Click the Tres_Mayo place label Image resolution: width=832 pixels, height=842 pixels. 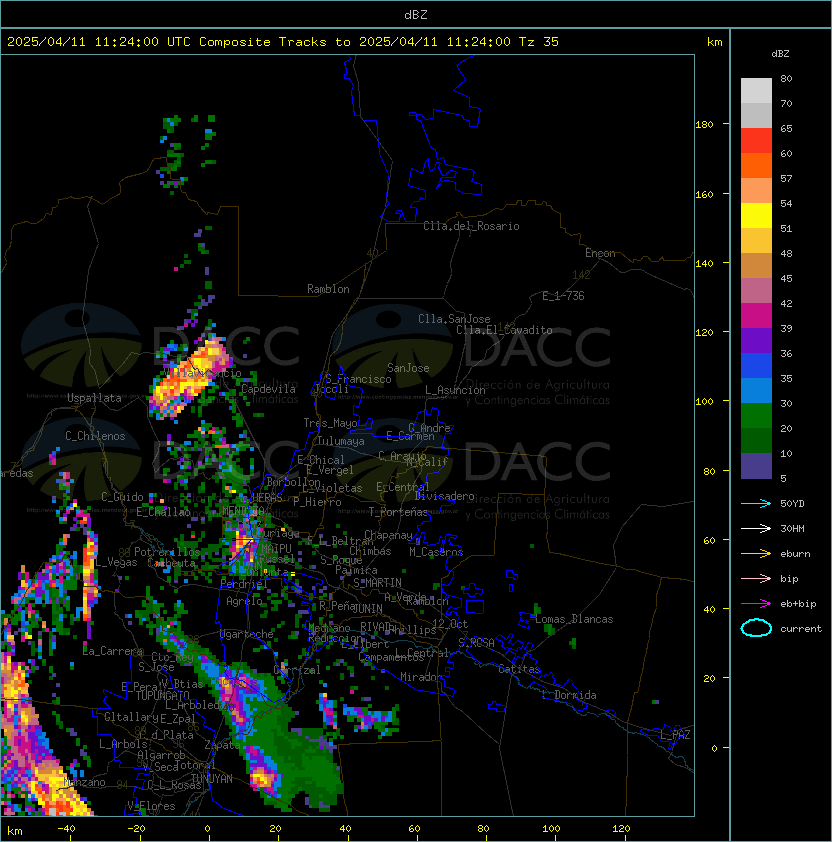click(x=330, y=423)
